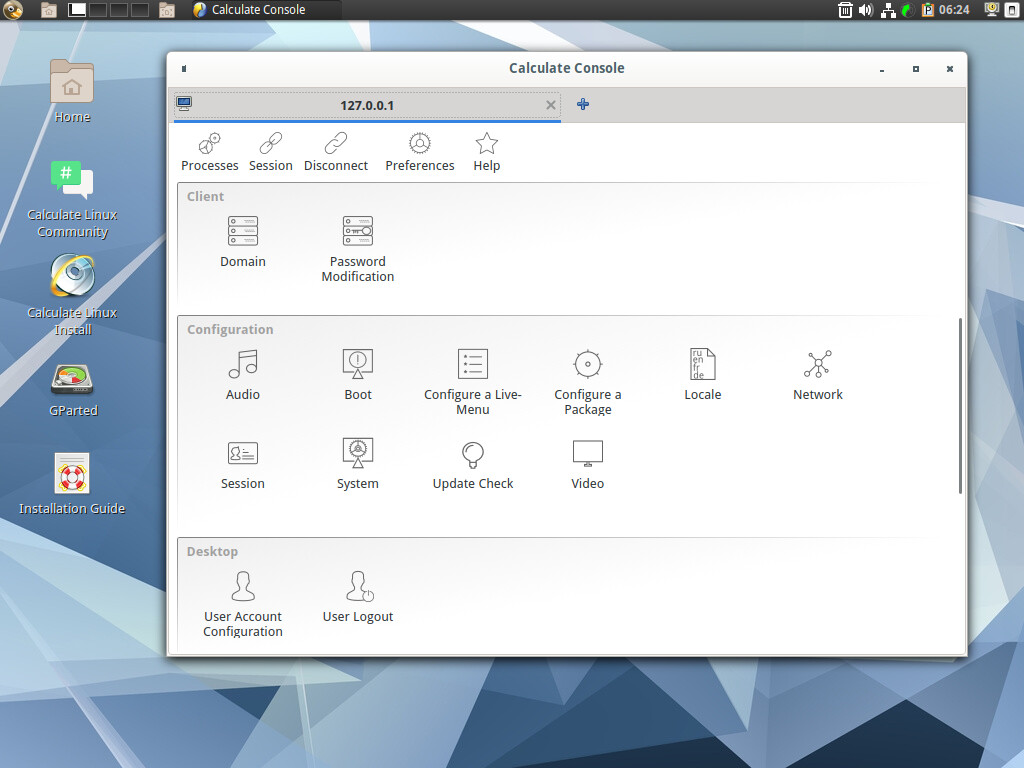This screenshot has width=1024, height=768.
Task: Switch to the first workspace
Action: click(77, 10)
